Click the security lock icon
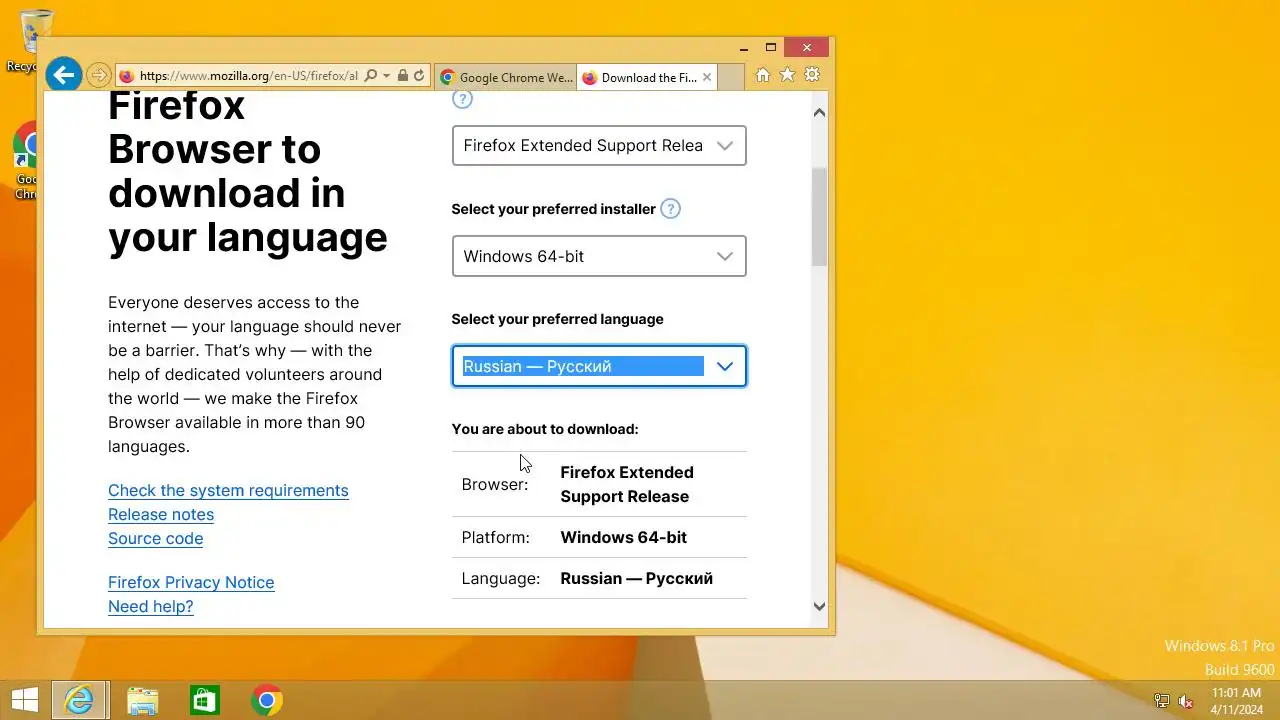This screenshot has height=720, width=1280. click(402, 76)
